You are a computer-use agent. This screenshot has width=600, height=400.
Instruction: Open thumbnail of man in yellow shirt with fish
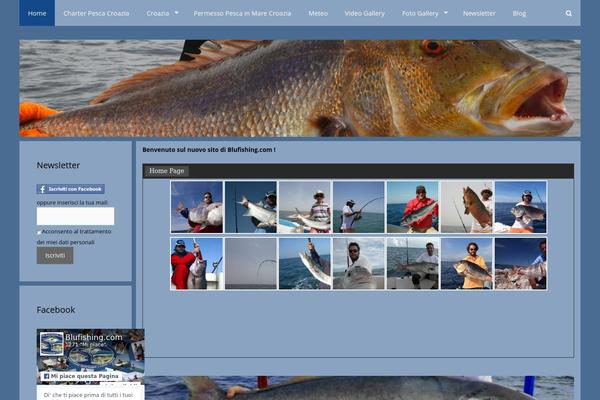(466, 264)
